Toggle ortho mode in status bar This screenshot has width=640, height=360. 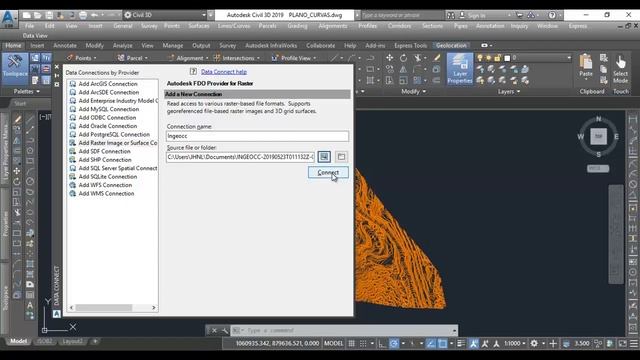[382, 344]
